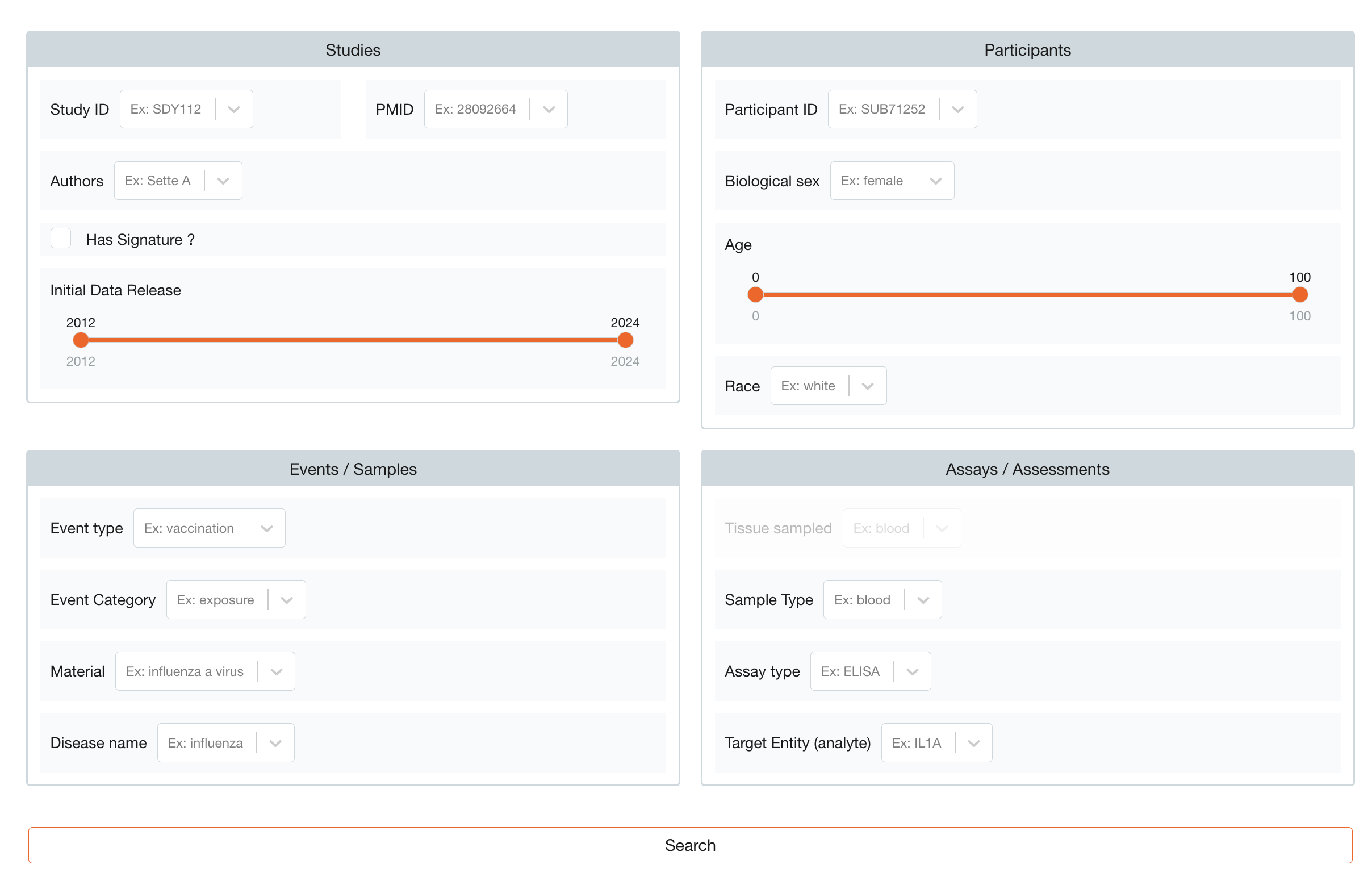This screenshot has height=885, width=1372.
Task: Click the 2024 Initial Data Release slider handle
Action: [625, 340]
